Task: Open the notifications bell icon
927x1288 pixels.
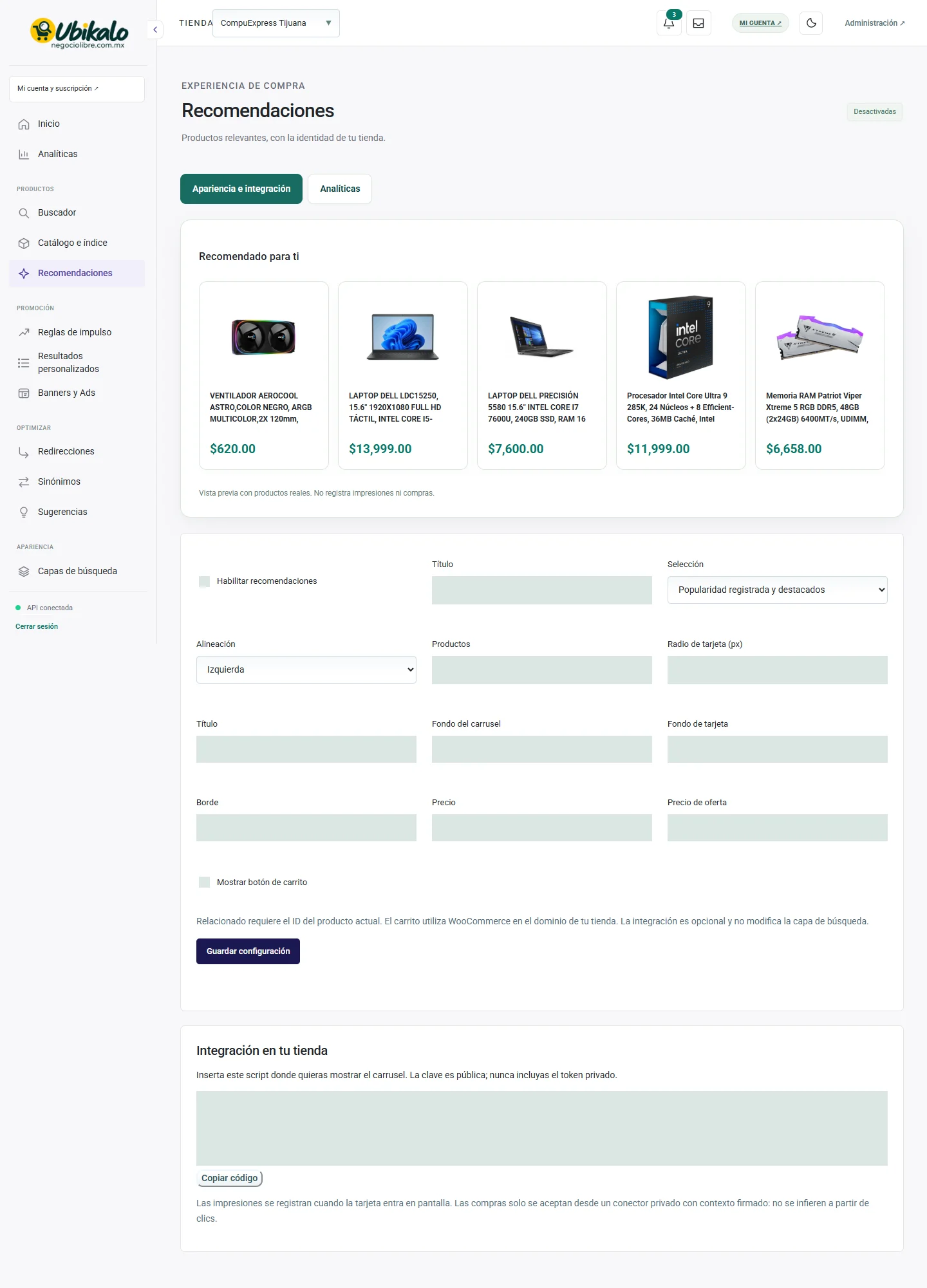Action: (669, 23)
